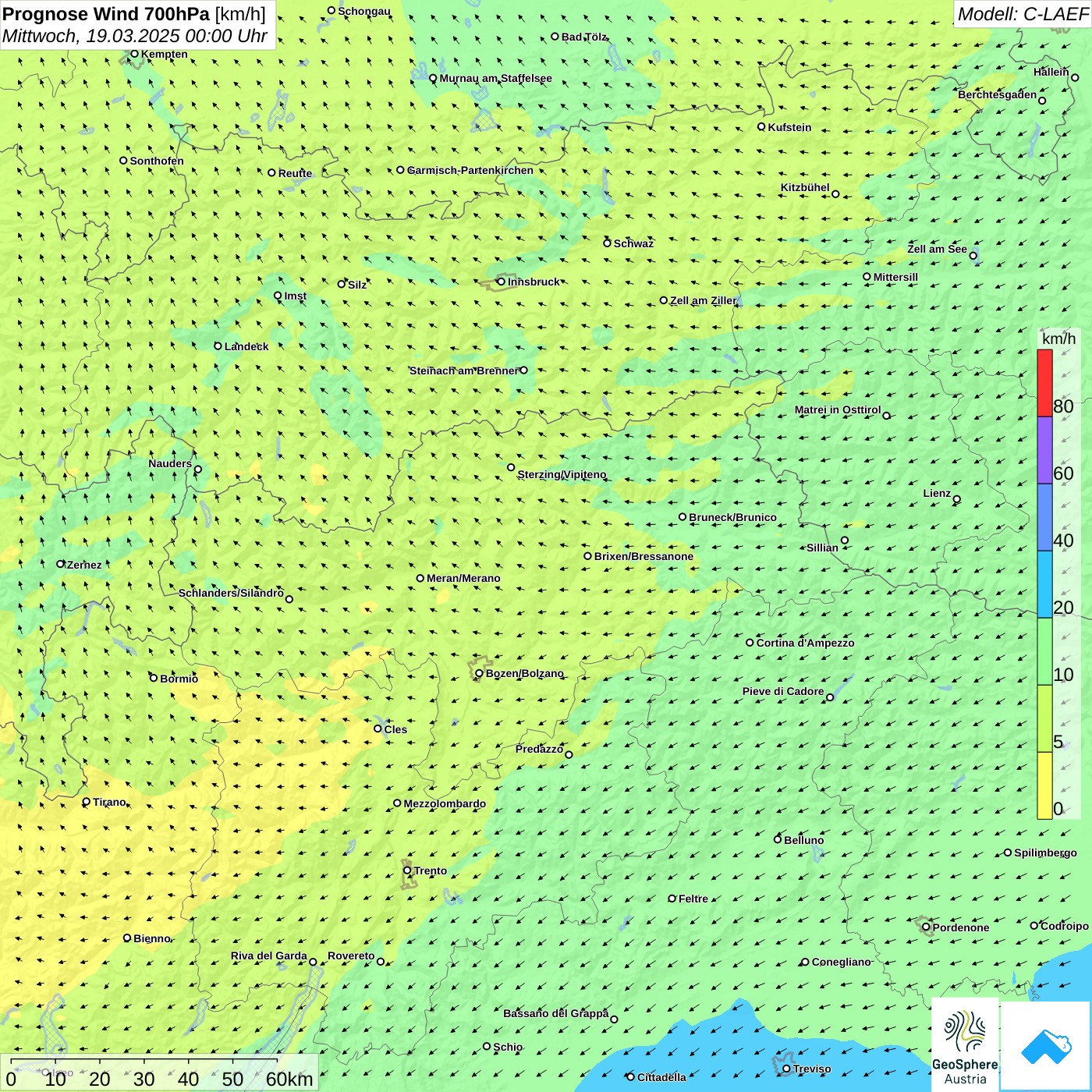Click the Murnau am Staffelsee label
Screen dimensions: 1092x1092
pyautogui.click(x=495, y=78)
